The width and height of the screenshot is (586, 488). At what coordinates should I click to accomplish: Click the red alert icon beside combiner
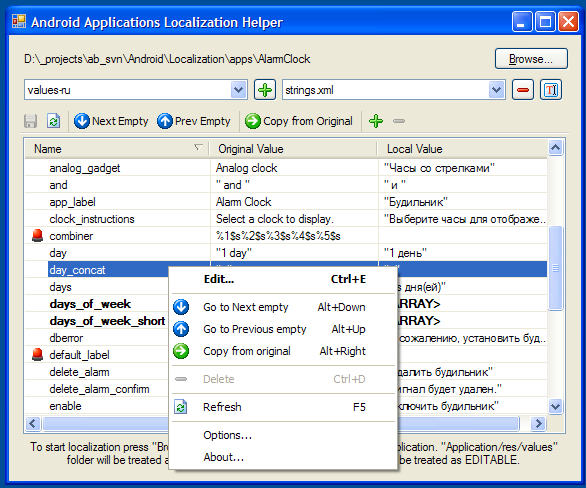37,236
